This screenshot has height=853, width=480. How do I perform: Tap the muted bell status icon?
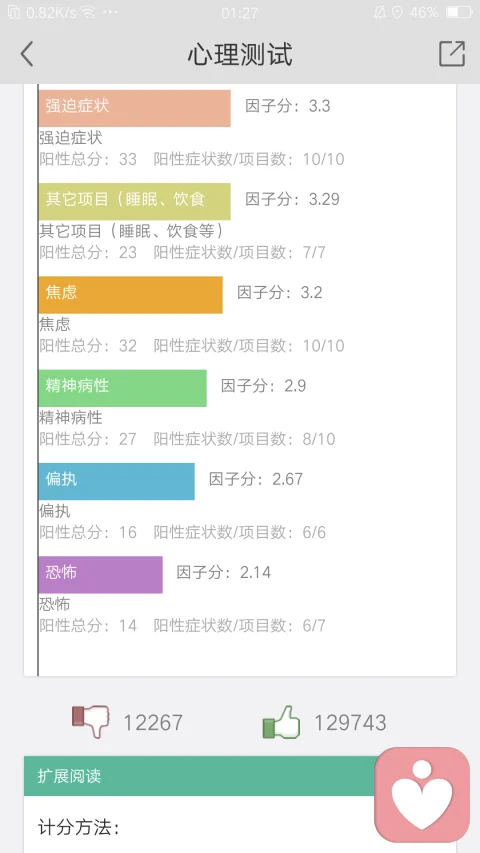tap(379, 12)
